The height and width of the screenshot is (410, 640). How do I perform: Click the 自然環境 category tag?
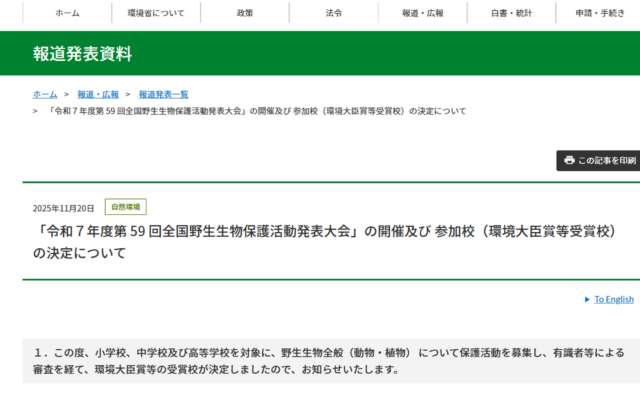[x=125, y=207]
